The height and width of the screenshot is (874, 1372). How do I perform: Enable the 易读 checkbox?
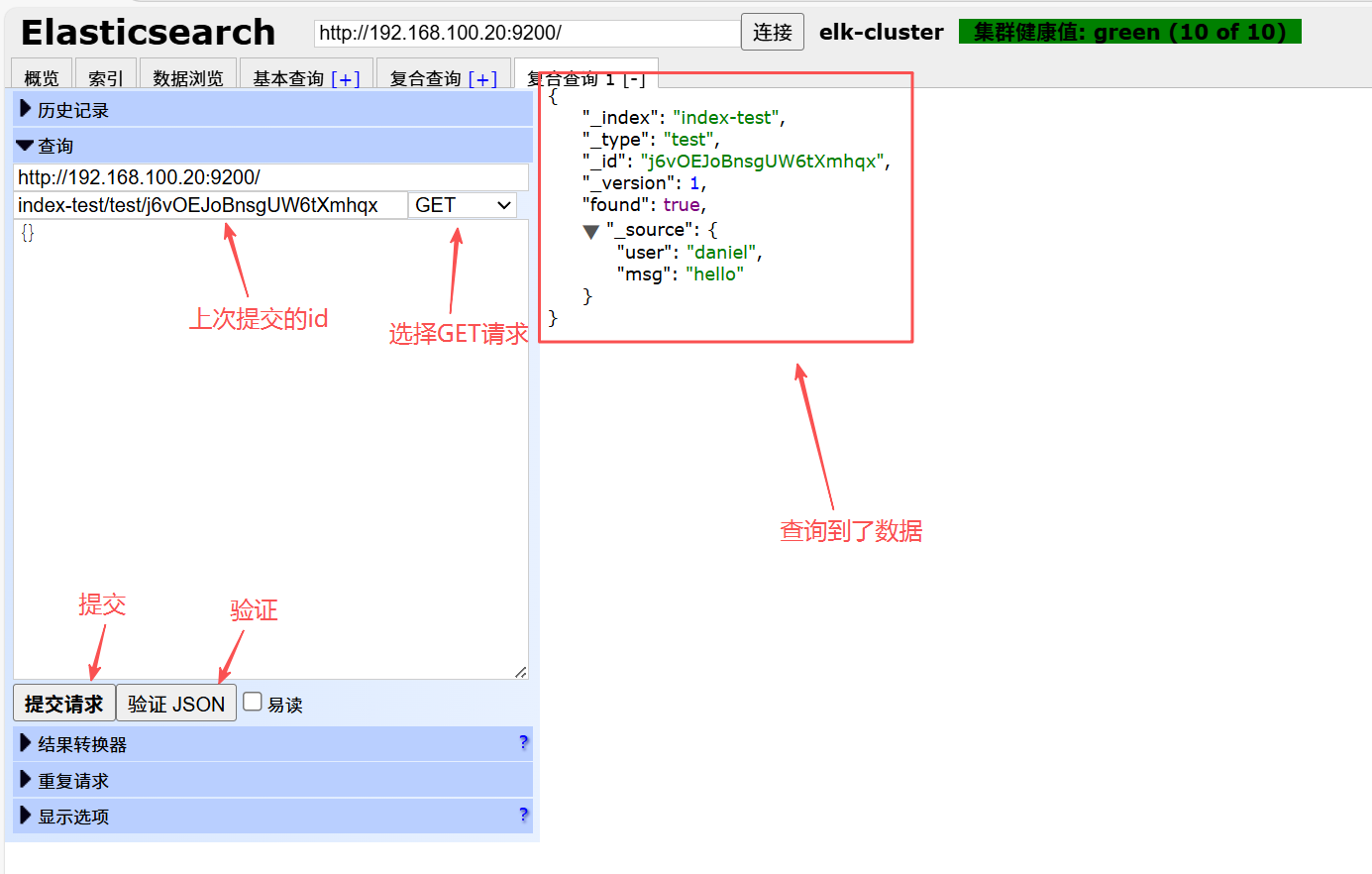pos(253,702)
